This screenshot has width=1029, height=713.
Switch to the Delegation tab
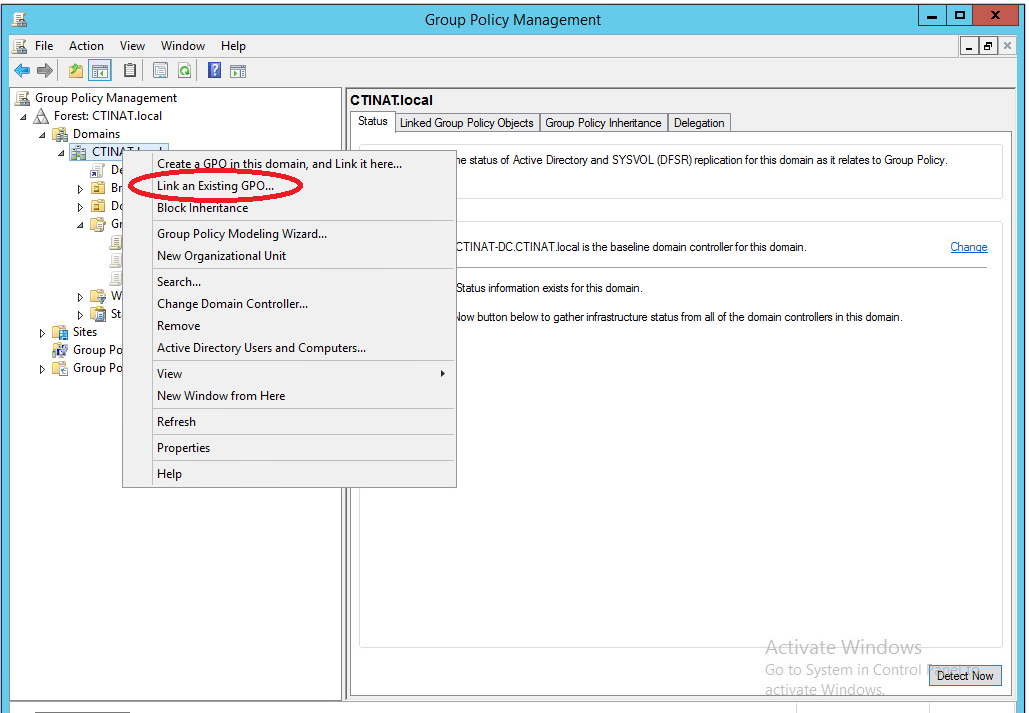coord(699,122)
